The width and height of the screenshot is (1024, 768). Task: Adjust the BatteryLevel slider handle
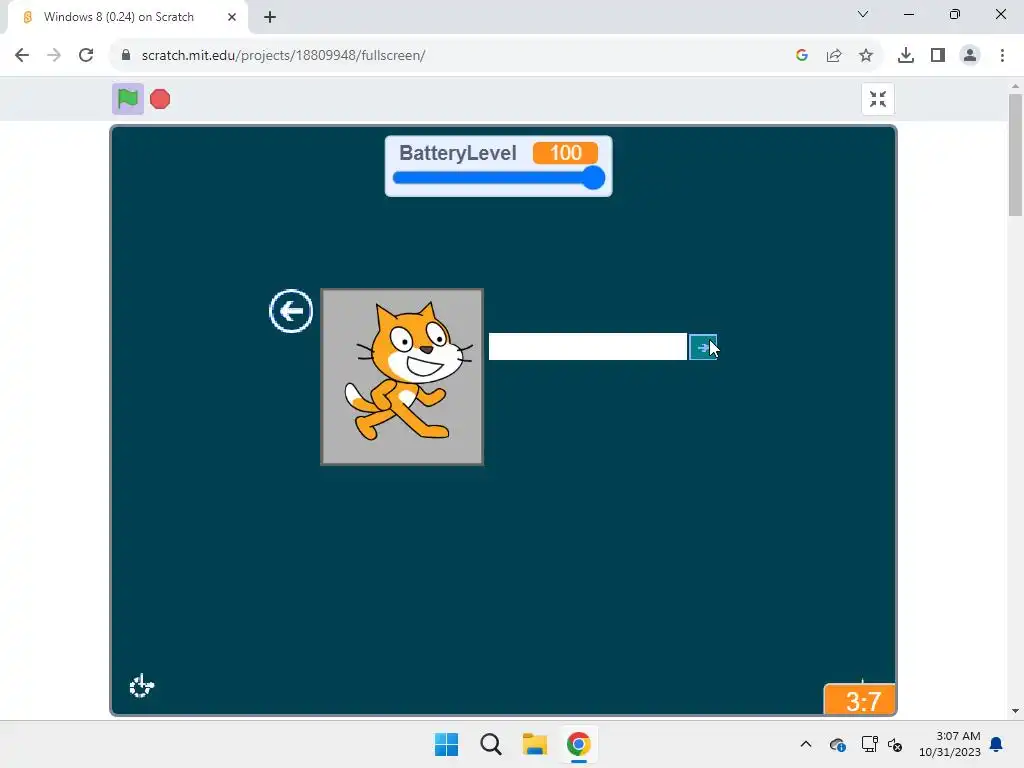(593, 178)
